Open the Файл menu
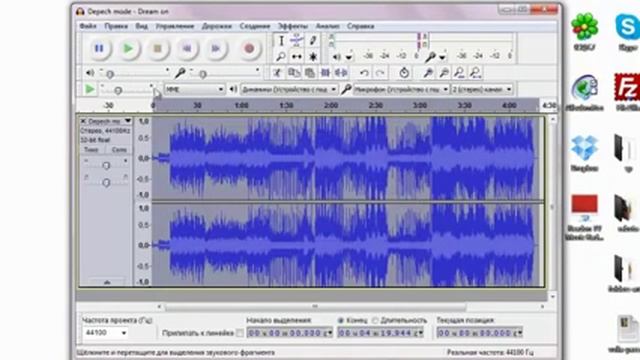The height and width of the screenshot is (360, 640). pyautogui.click(x=88, y=26)
